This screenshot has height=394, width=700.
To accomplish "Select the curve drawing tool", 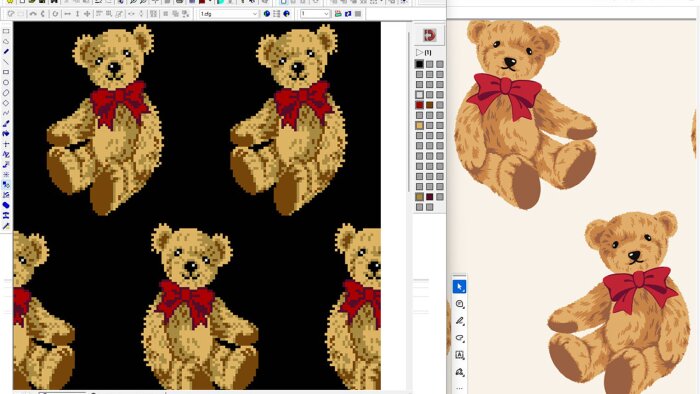I will coord(6,113).
